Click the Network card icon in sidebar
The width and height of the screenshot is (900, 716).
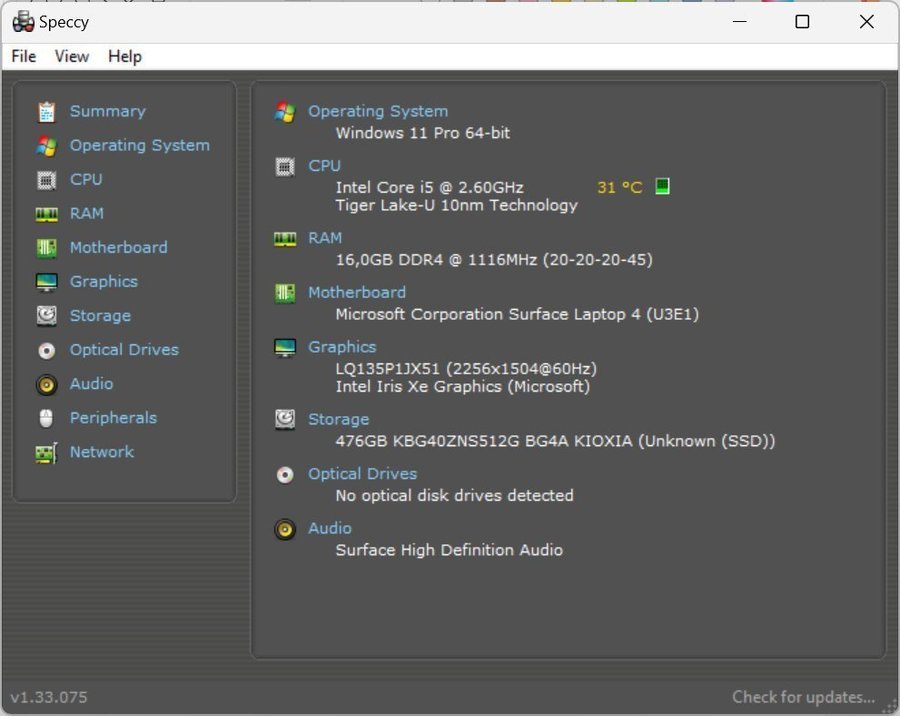pos(46,453)
